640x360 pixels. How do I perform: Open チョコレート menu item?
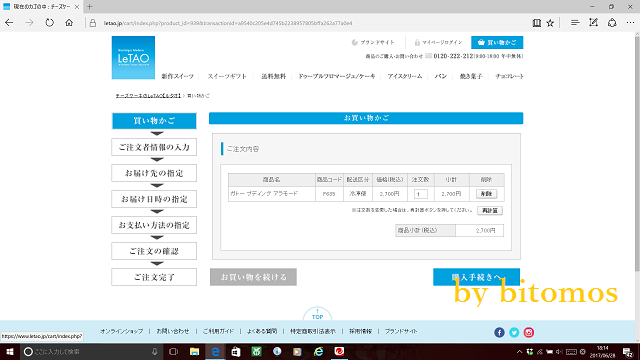tap(509, 76)
